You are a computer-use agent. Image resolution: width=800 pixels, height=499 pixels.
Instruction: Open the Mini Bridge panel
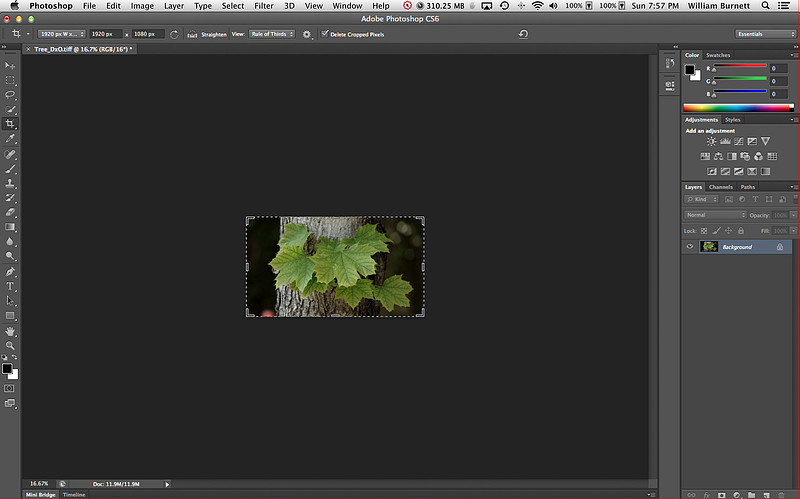pyautogui.click(x=40, y=494)
